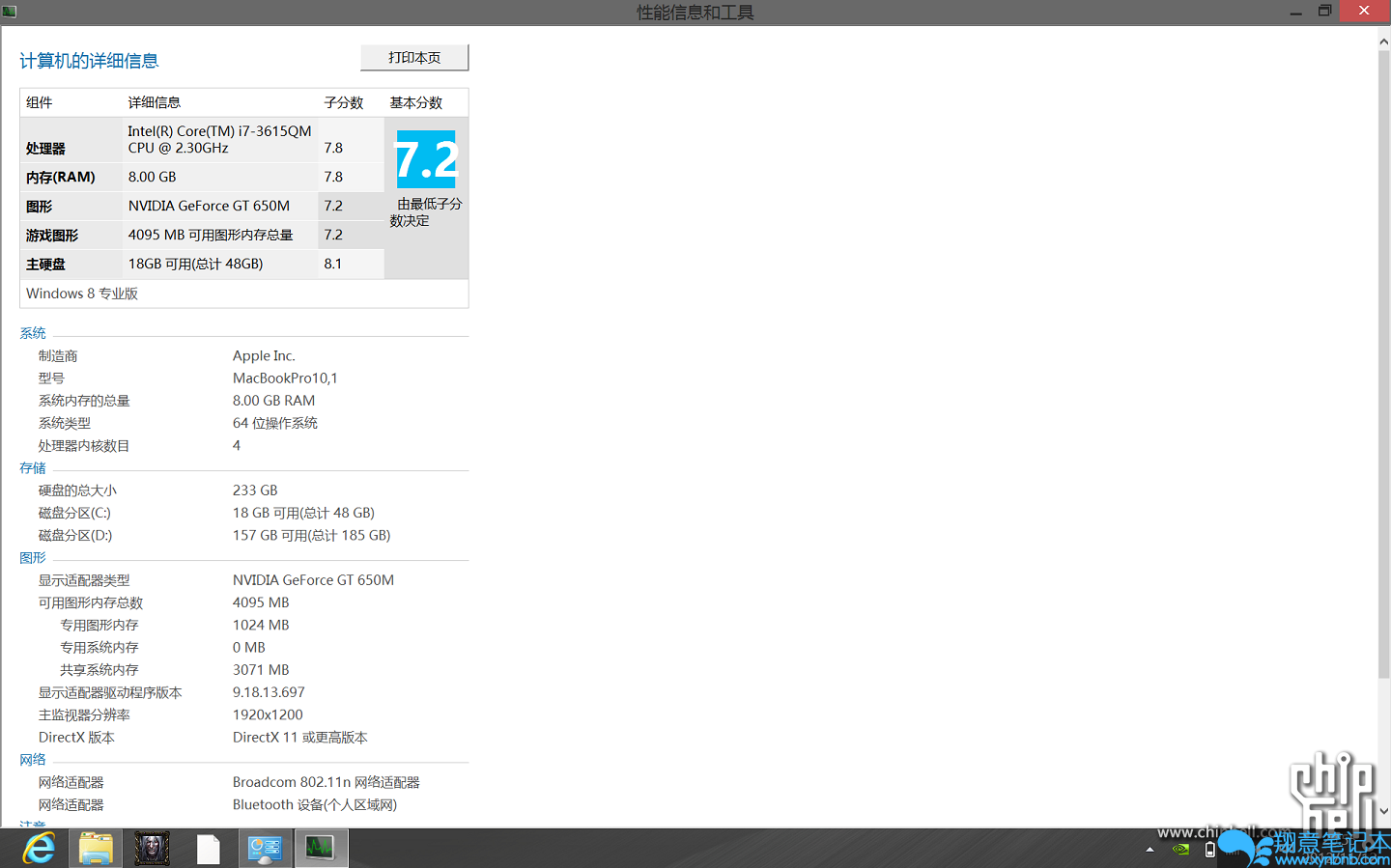The image size is (1391, 868).
Task: Click NVIDIA GeForce GT 650M table cell
Action: click(209, 206)
